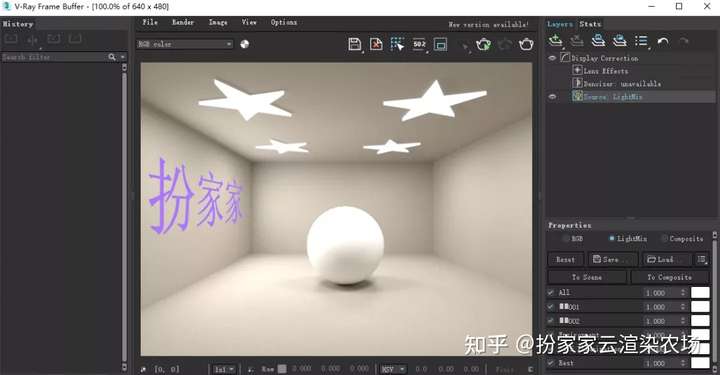Open the HSV color mode dropdown
This screenshot has width=720, height=375.
pyautogui.click(x=393, y=369)
